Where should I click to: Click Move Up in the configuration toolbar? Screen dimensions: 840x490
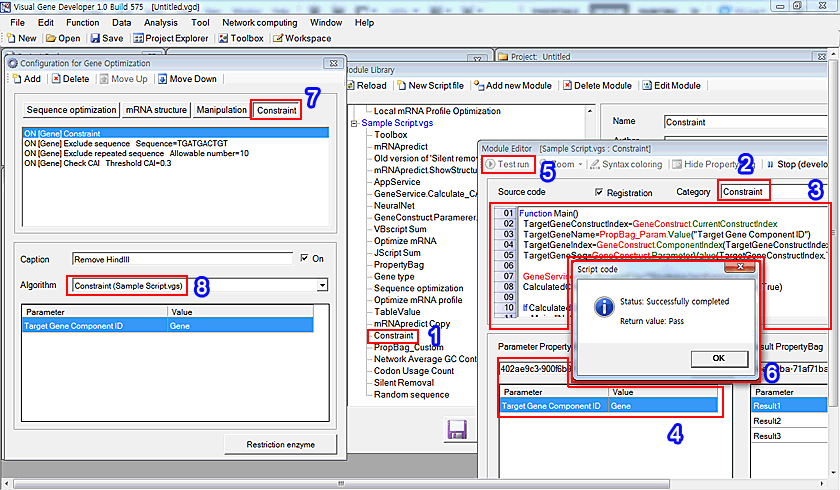point(124,79)
